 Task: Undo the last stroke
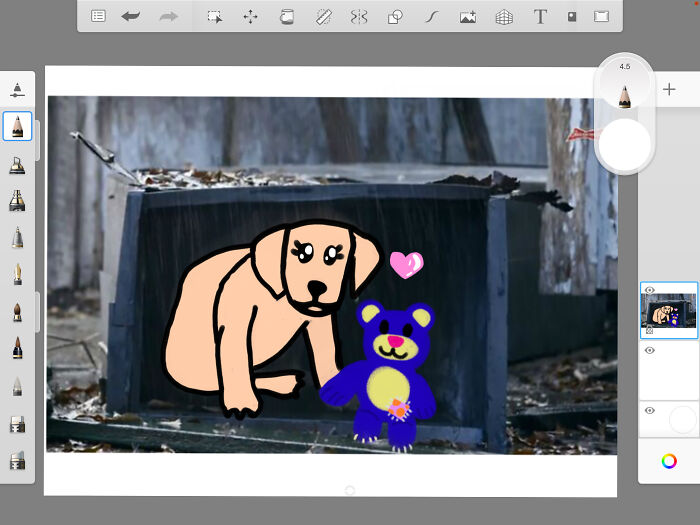(x=131, y=16)
